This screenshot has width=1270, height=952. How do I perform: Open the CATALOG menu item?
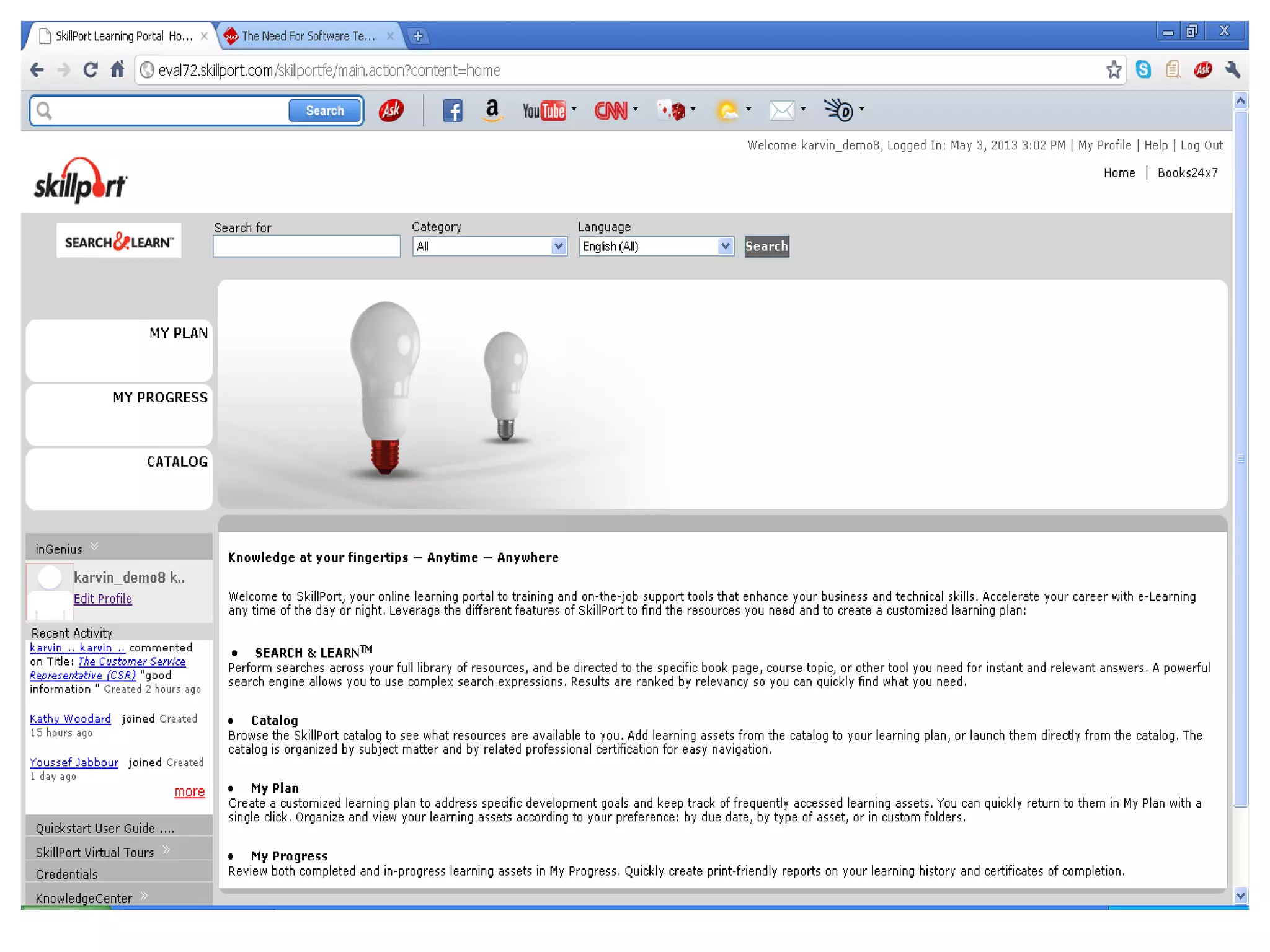177,462
